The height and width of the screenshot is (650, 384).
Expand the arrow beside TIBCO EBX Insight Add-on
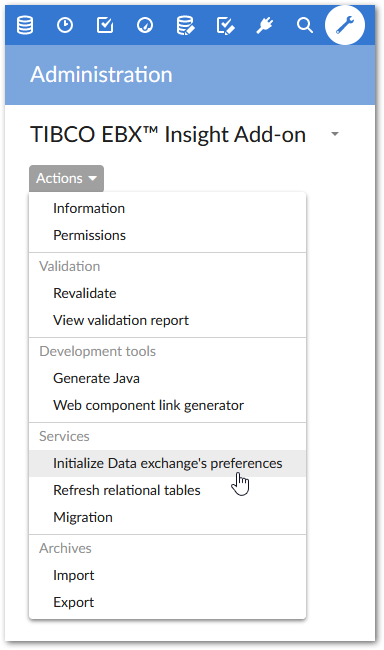click(335, 134)
